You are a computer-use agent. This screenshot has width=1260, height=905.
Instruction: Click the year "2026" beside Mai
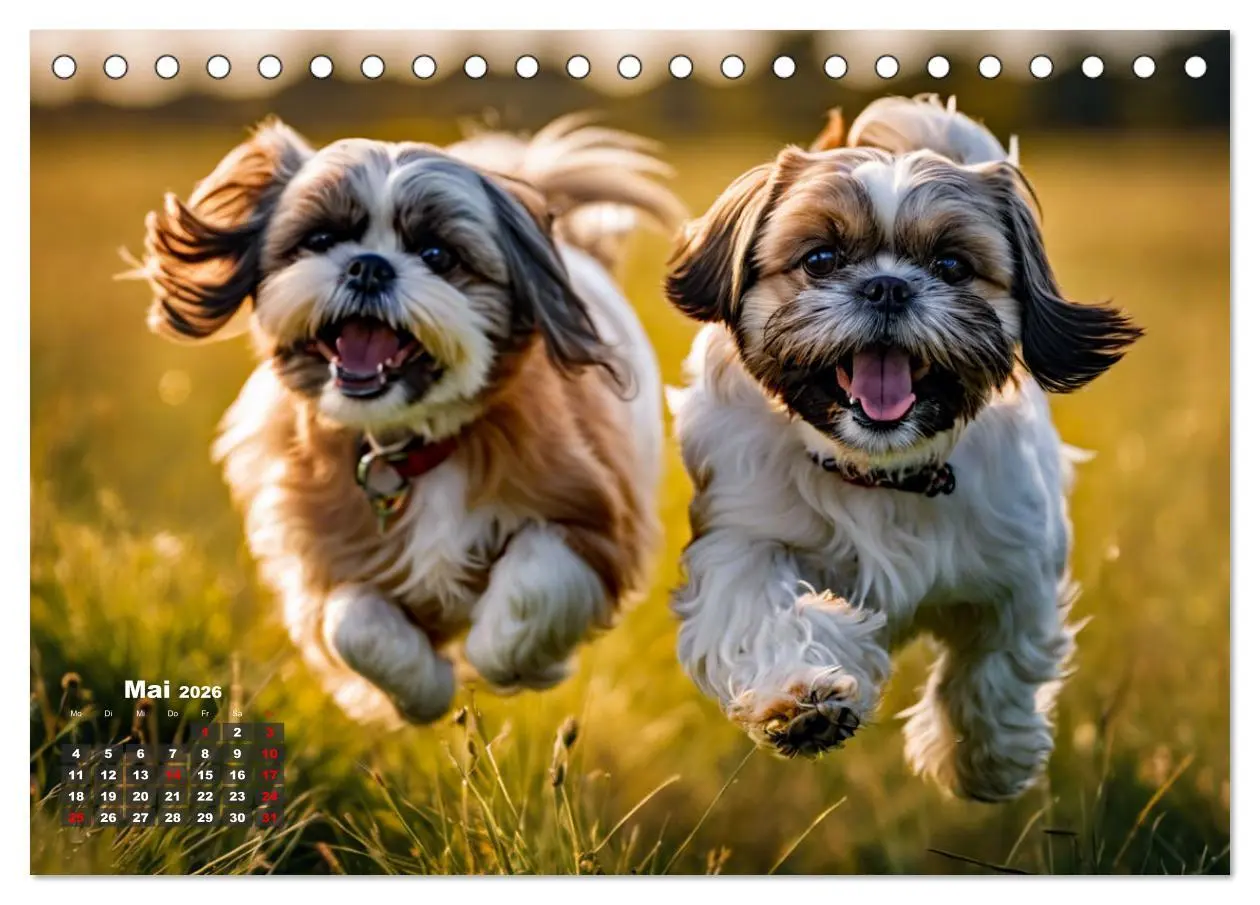coord(200,692)
